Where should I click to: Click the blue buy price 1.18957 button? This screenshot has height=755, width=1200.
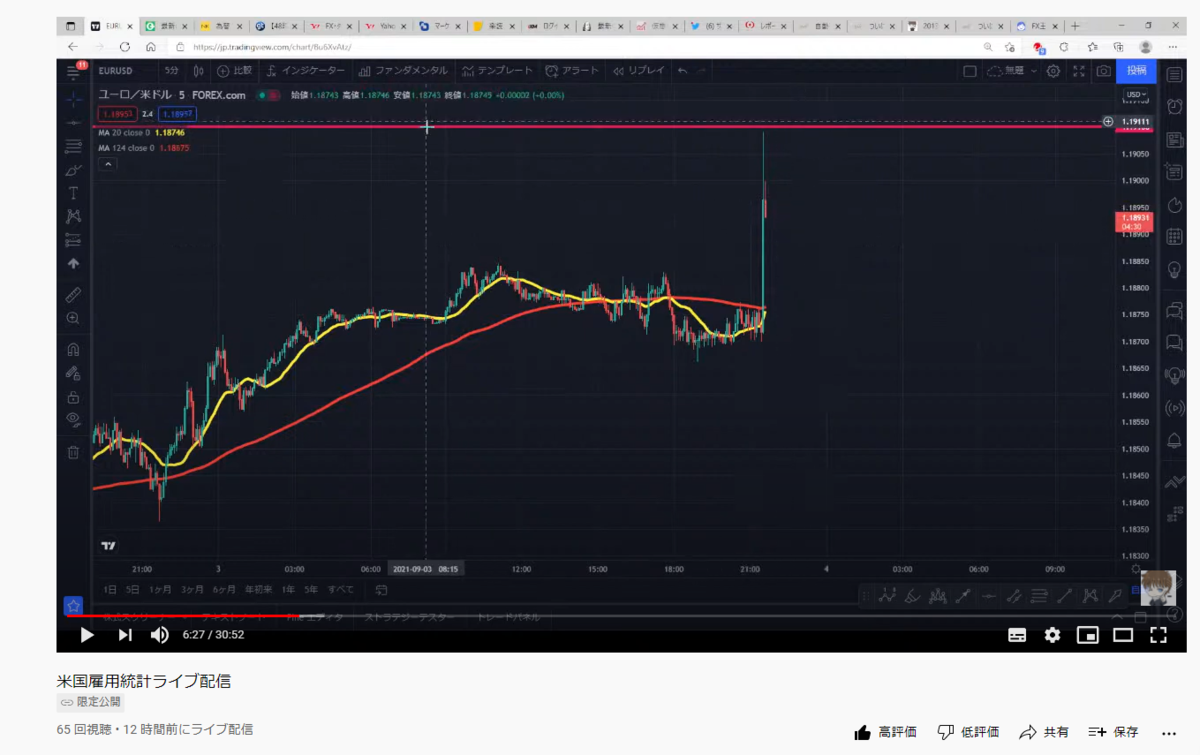click(x=177, y=114)
